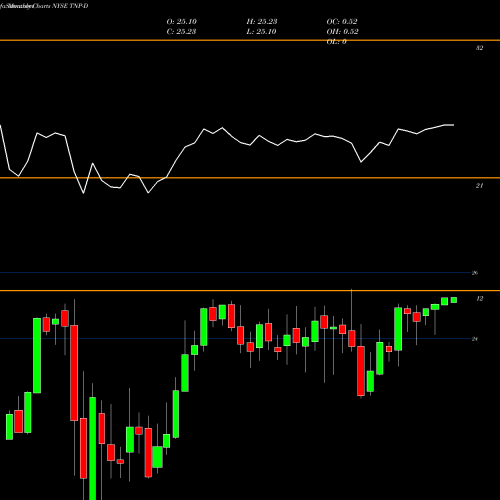
Task: Click the axis label '21'
Action: [479, 186]
